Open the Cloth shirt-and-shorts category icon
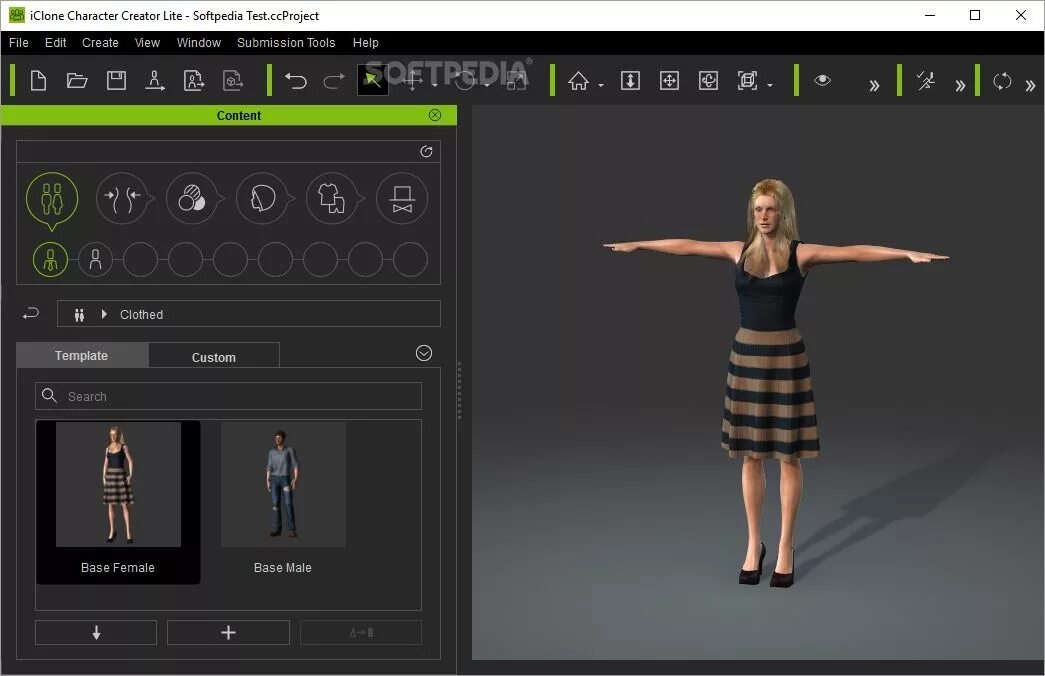 pyautogui.click(x=332, y=198)
